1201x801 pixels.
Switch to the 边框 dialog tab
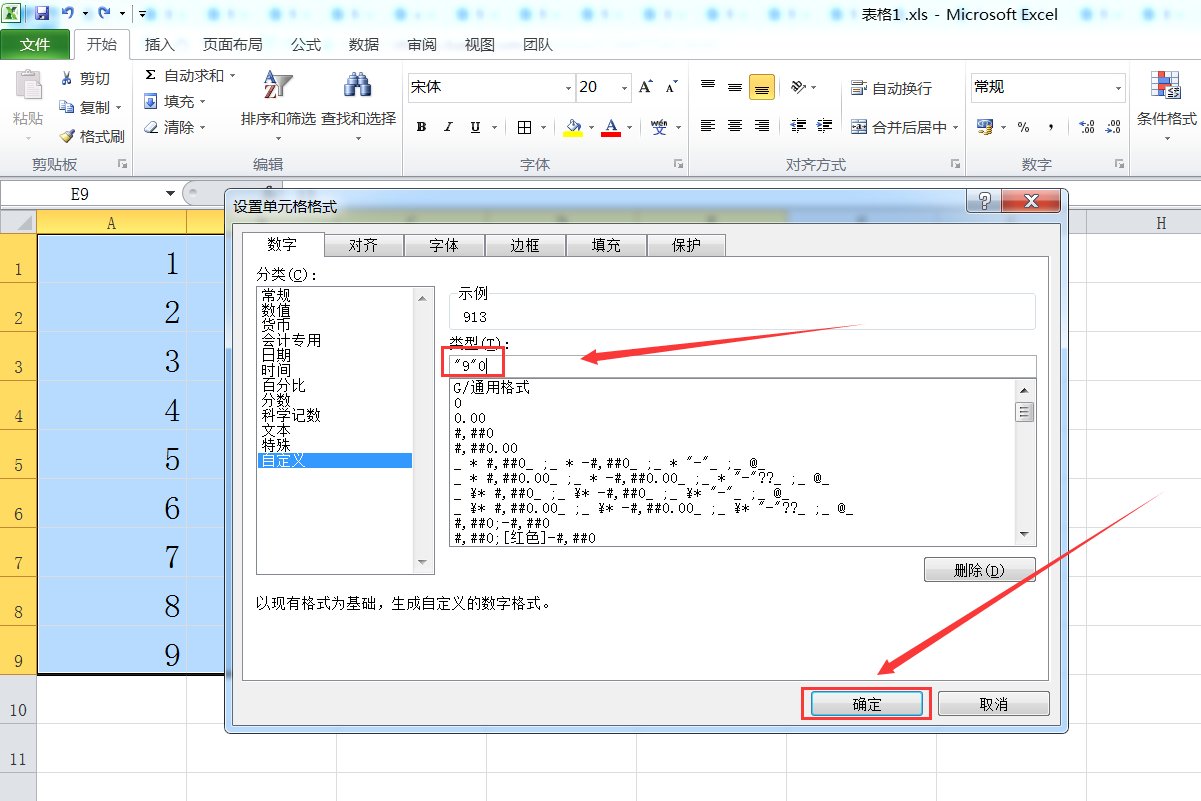(x=525, y=245)
